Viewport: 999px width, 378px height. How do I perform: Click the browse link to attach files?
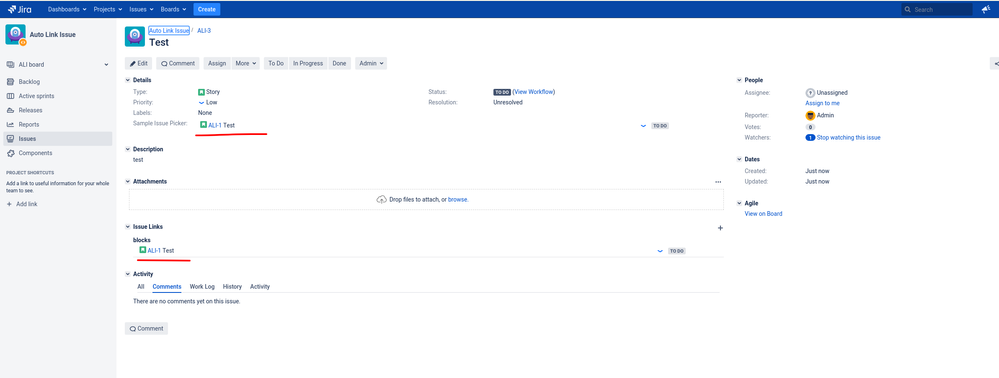457,200
